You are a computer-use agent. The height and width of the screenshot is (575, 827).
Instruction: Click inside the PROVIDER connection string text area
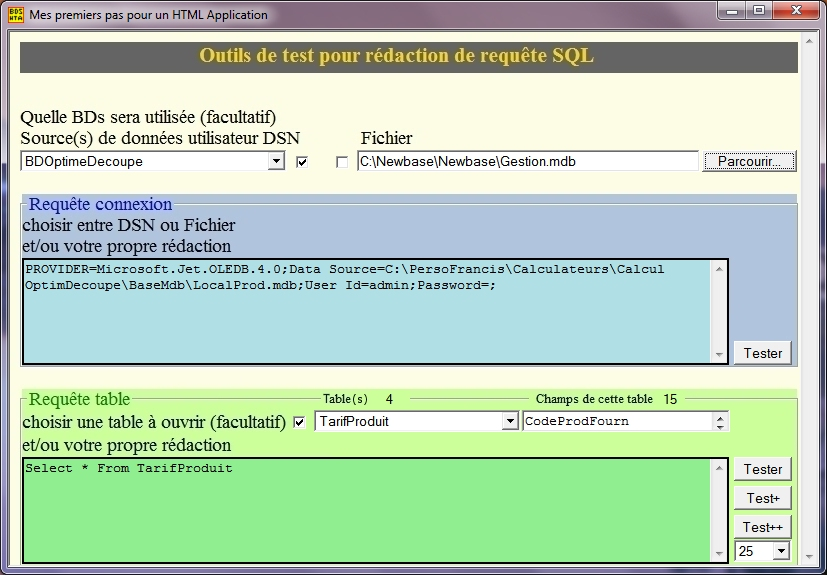coord(366,311)
